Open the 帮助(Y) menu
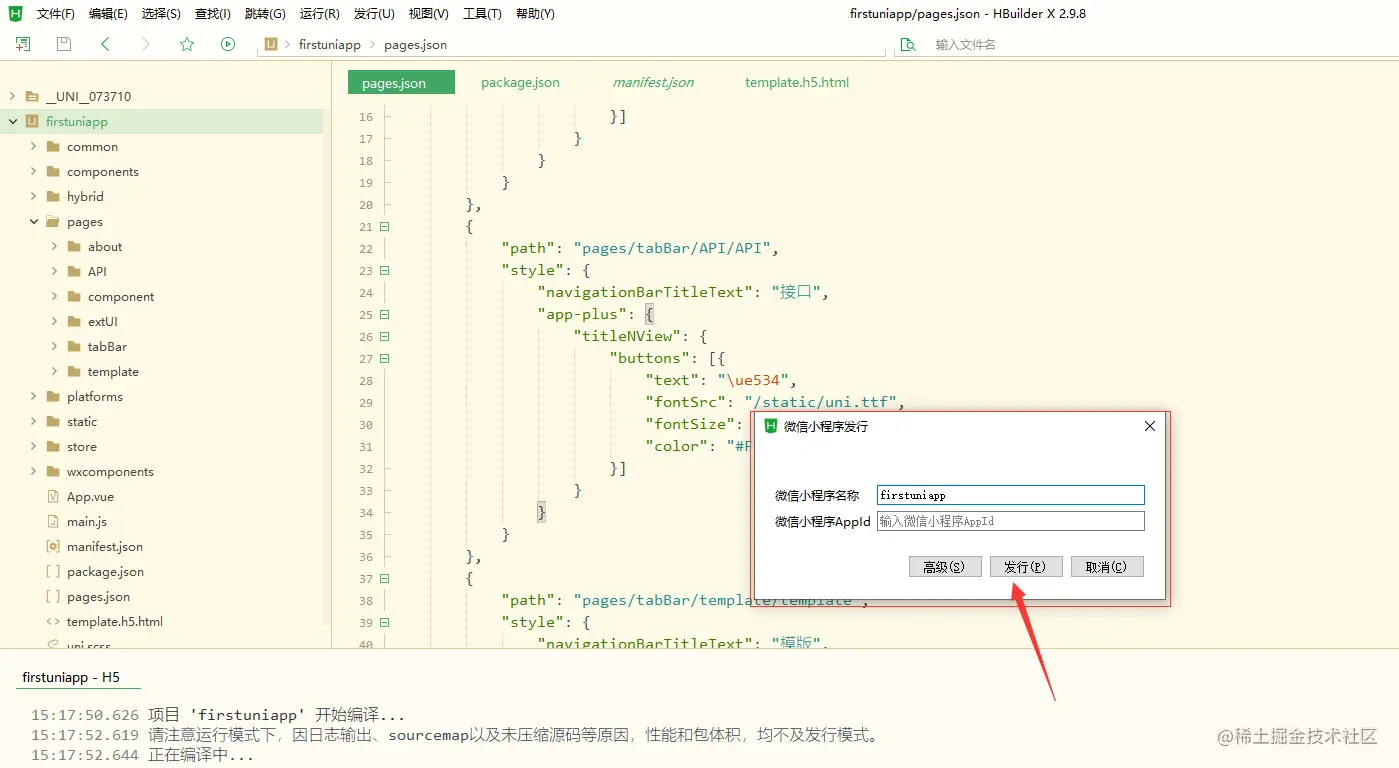The height and width of the screenshot is (768, 1399). tap(535, 14)
